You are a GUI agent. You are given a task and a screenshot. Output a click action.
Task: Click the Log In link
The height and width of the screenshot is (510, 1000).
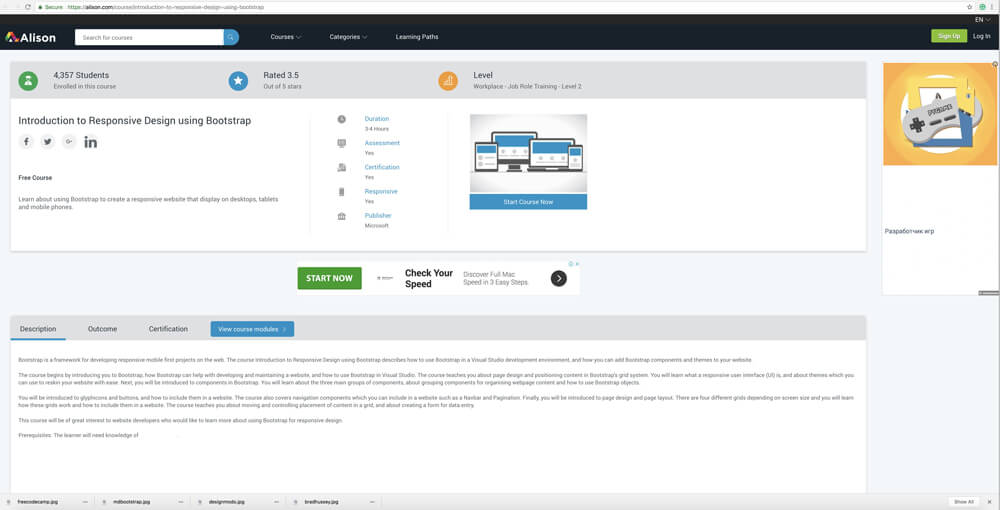point(982,36)
